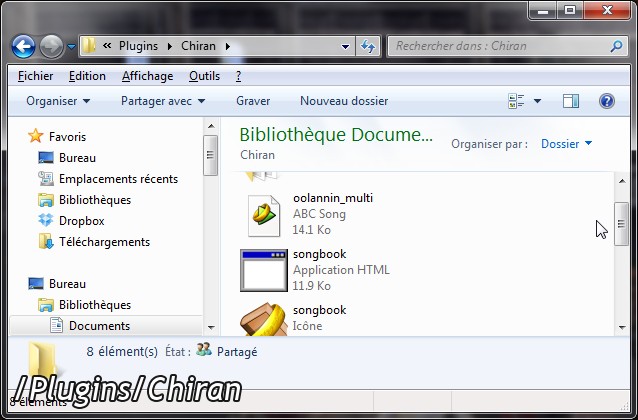Go back with the blue Back arrow
638x420 pixels.
click(23, 47)
